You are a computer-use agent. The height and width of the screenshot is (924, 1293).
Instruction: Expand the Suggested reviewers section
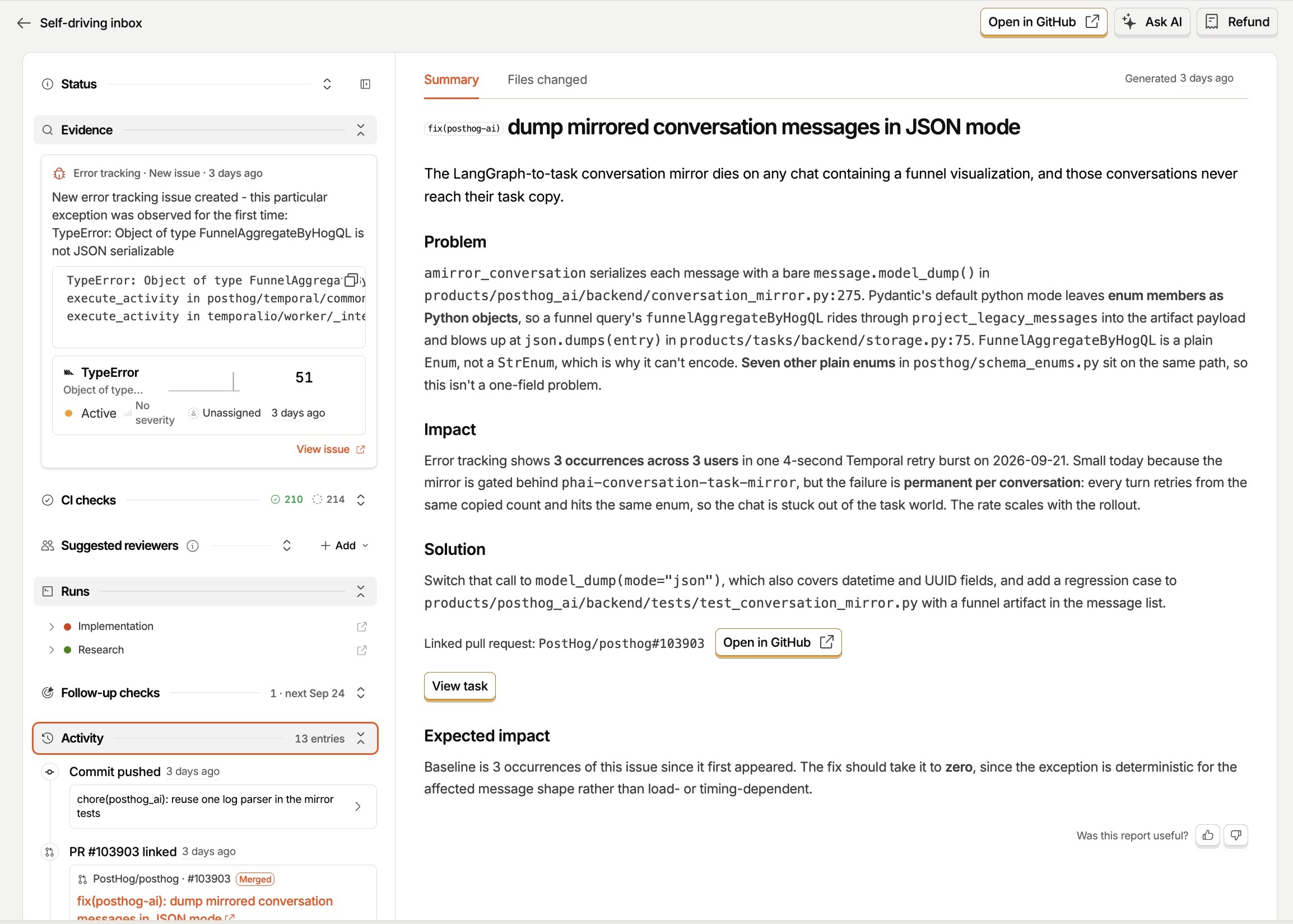pos(287,545)
